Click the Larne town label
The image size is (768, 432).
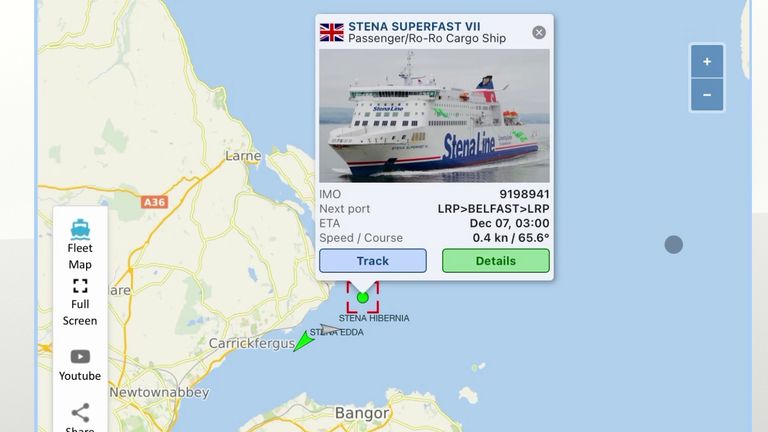click(243, 156)
